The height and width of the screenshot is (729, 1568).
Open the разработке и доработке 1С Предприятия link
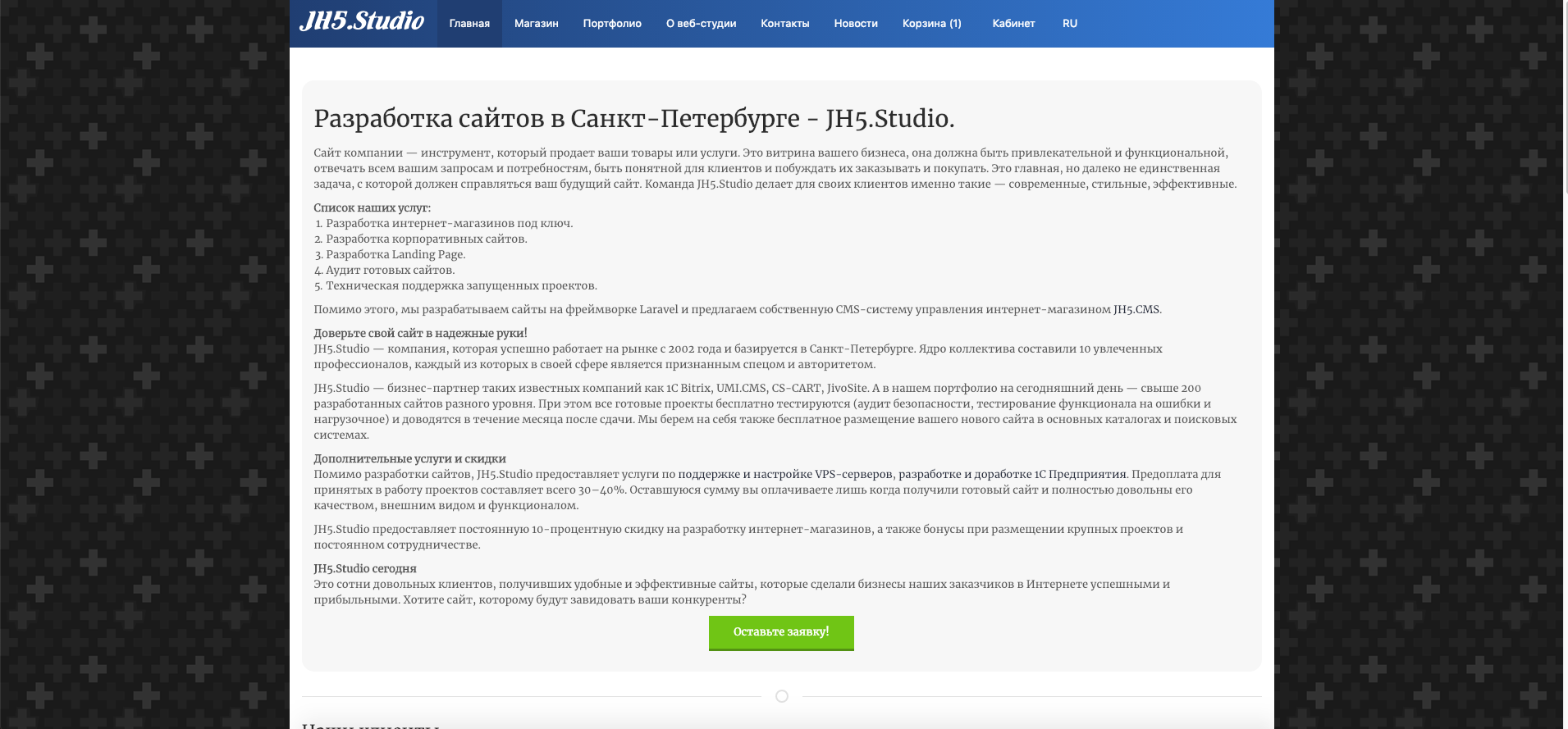point(1013,475)
